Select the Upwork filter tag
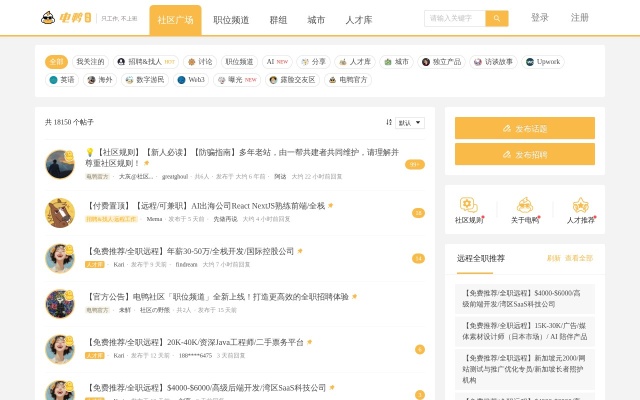The image size is (640, 400). [543, 61]
